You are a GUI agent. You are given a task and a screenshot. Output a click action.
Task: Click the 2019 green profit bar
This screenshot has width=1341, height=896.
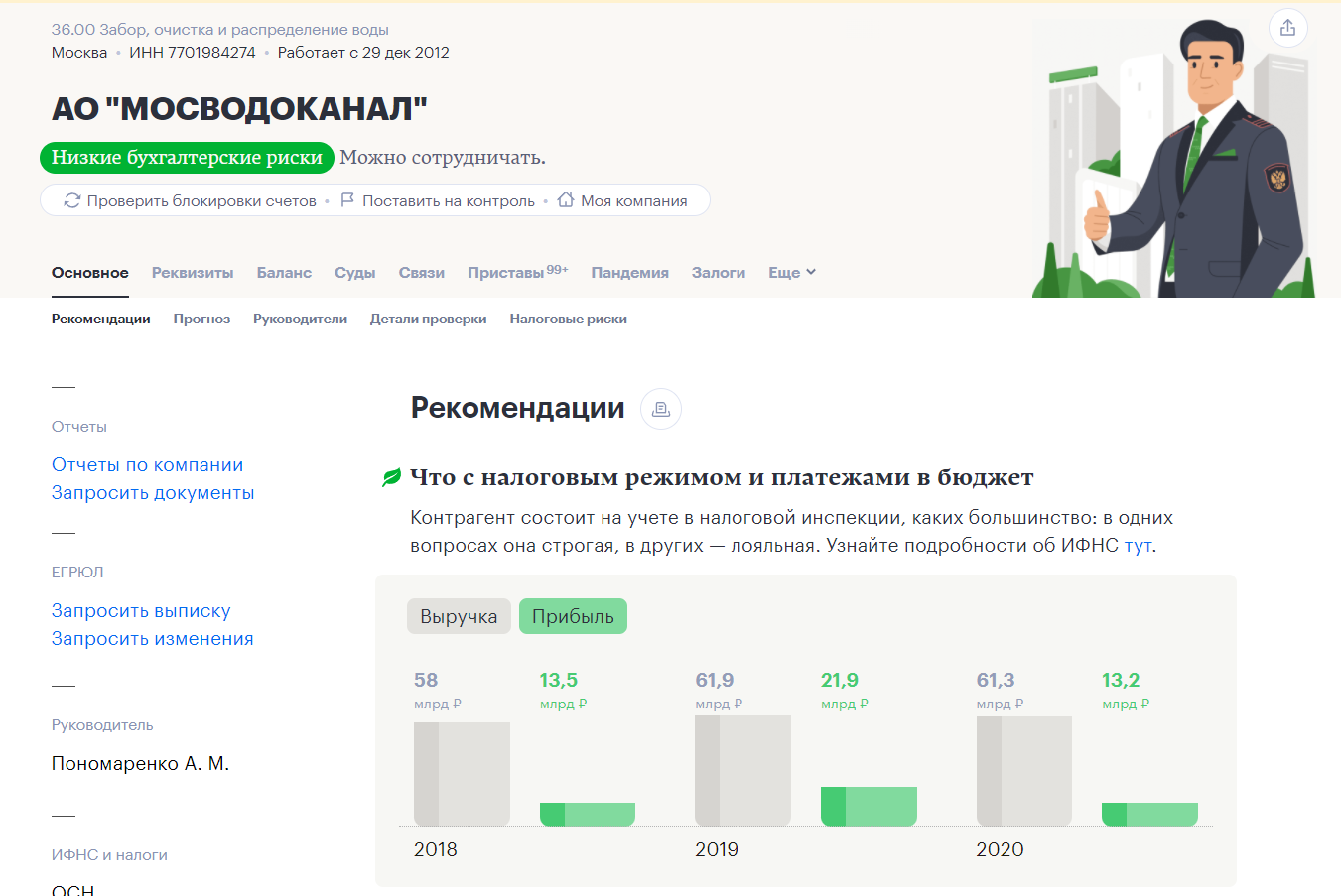click(x=869, y=807)
